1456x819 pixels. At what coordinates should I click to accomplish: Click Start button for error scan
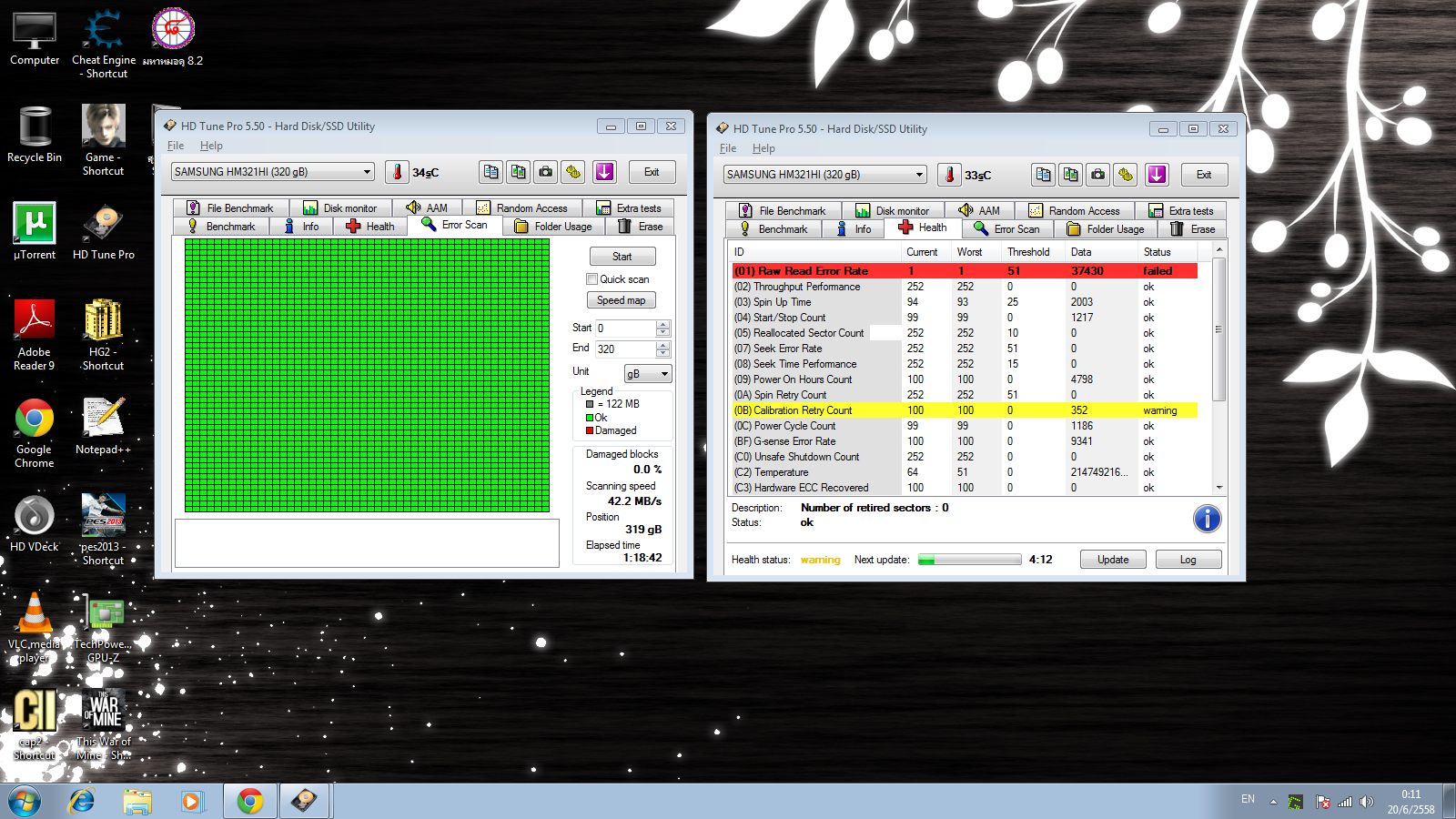[x=622, y=257]
